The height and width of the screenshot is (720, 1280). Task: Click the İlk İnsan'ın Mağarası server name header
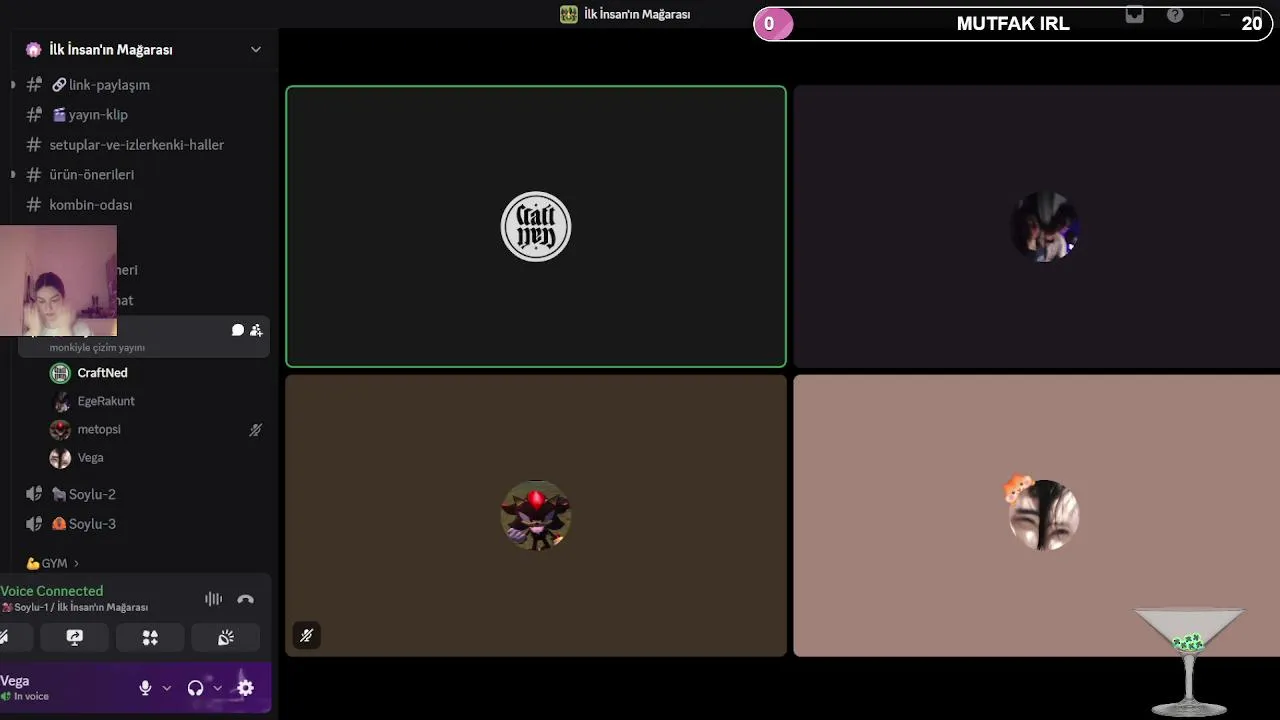click(x=111, y=49)
